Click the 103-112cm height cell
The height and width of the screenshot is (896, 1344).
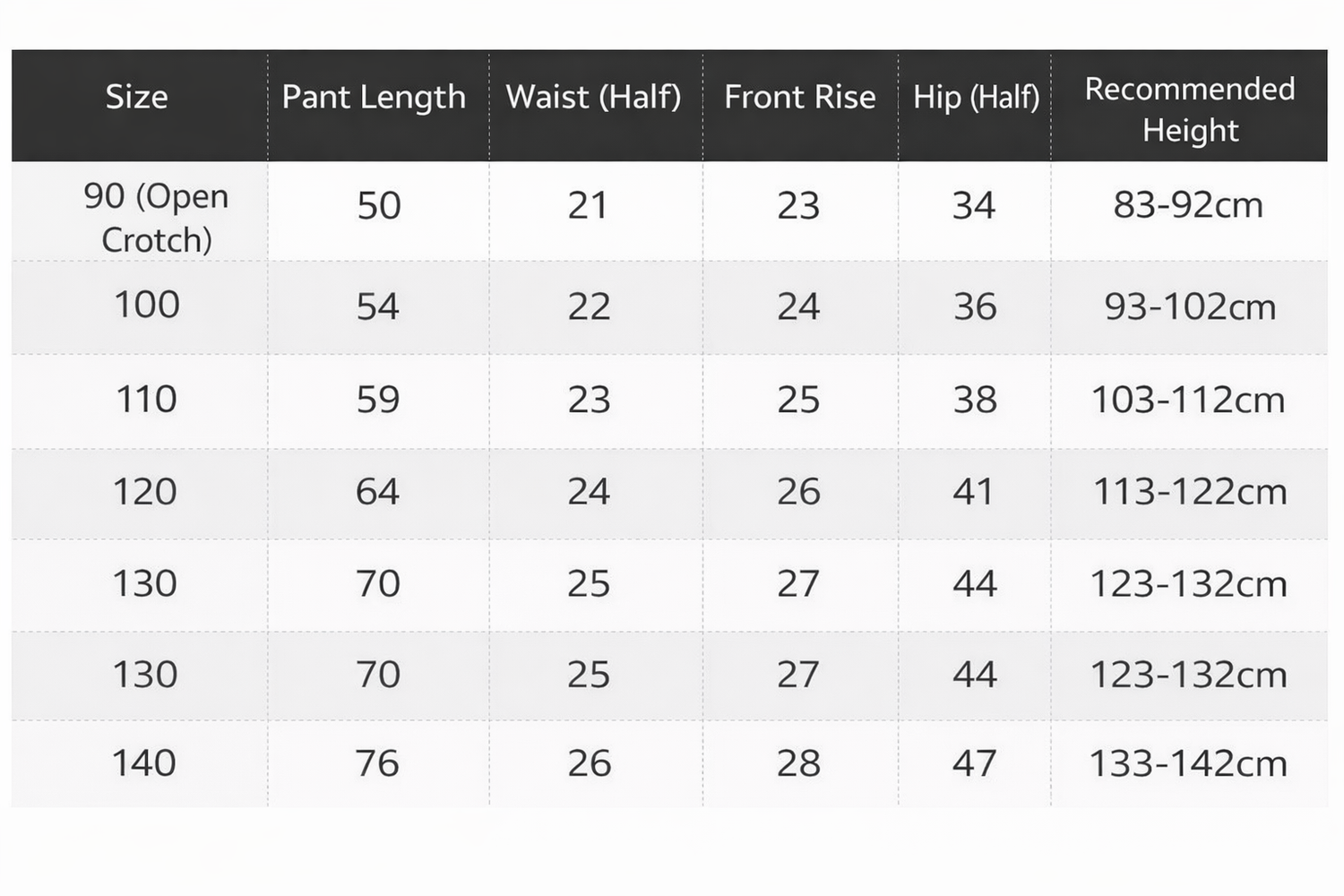coord(1188,400)
